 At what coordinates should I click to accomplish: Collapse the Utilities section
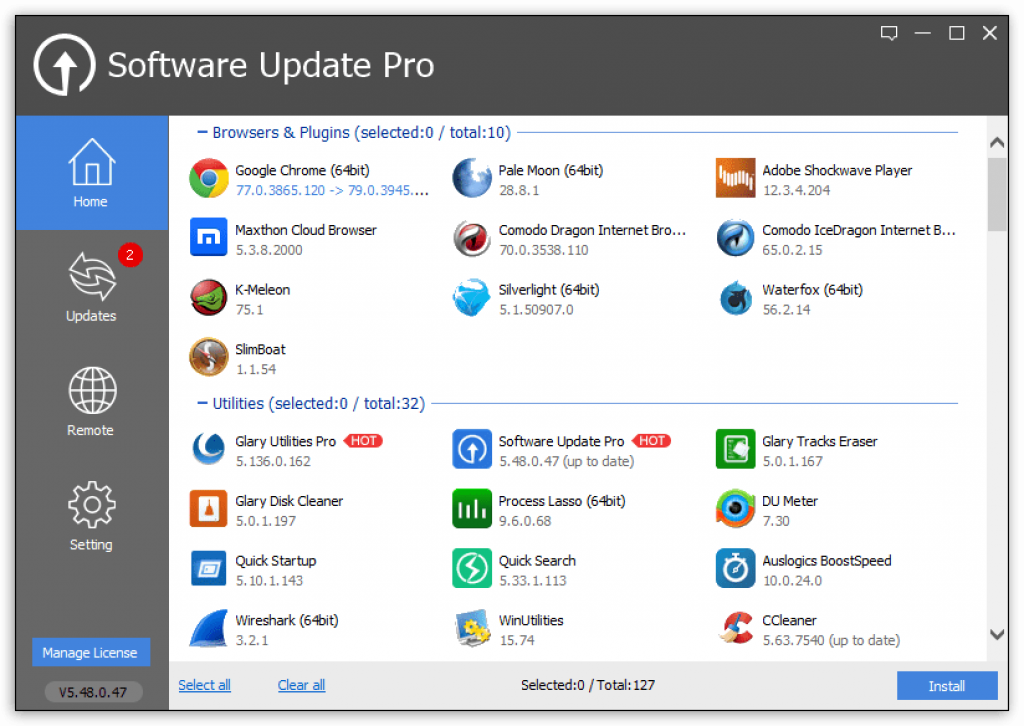pyautogui.click(x=202, y=403)
